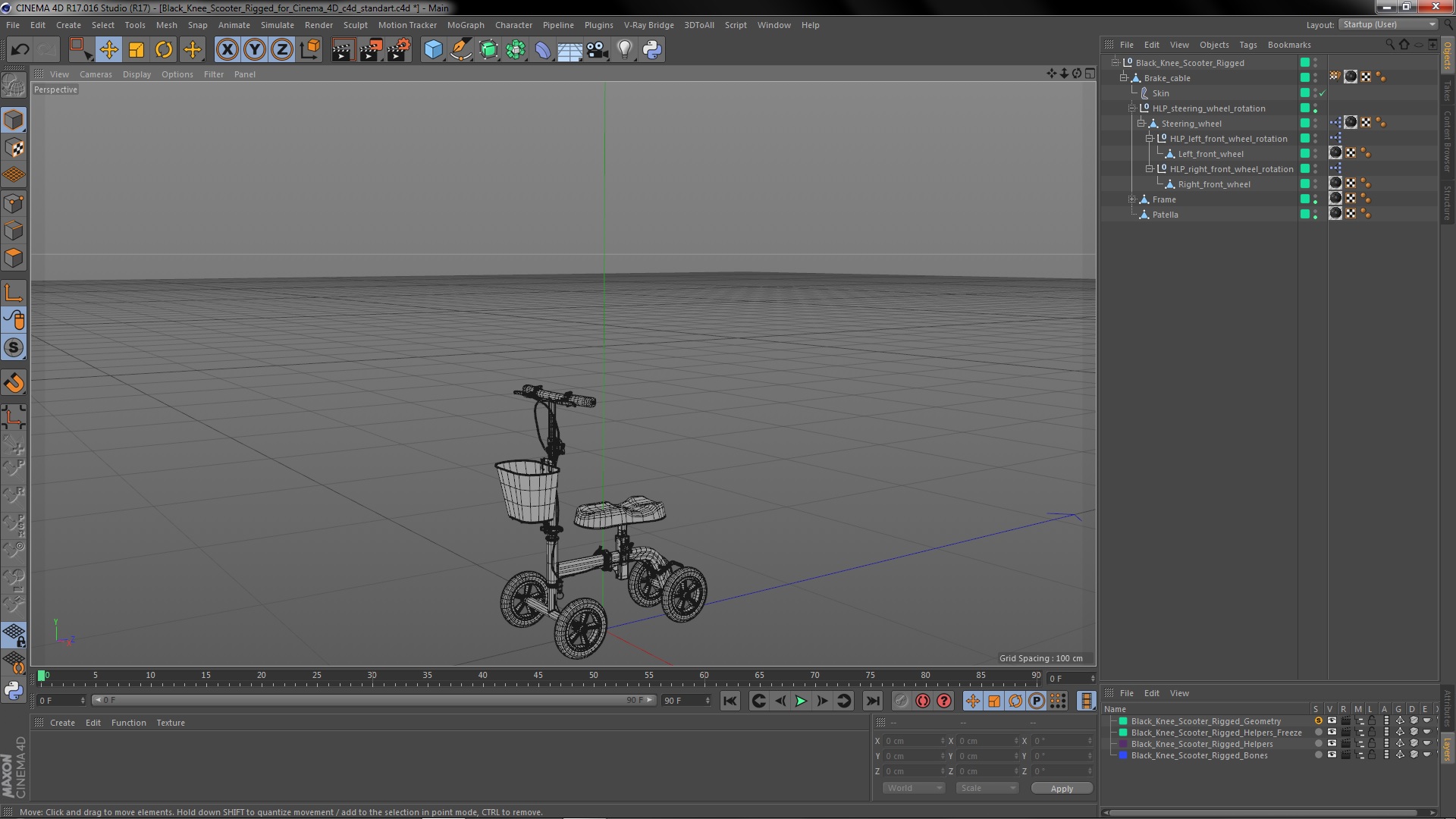Select the Rotate tool icon

(164, 50)
